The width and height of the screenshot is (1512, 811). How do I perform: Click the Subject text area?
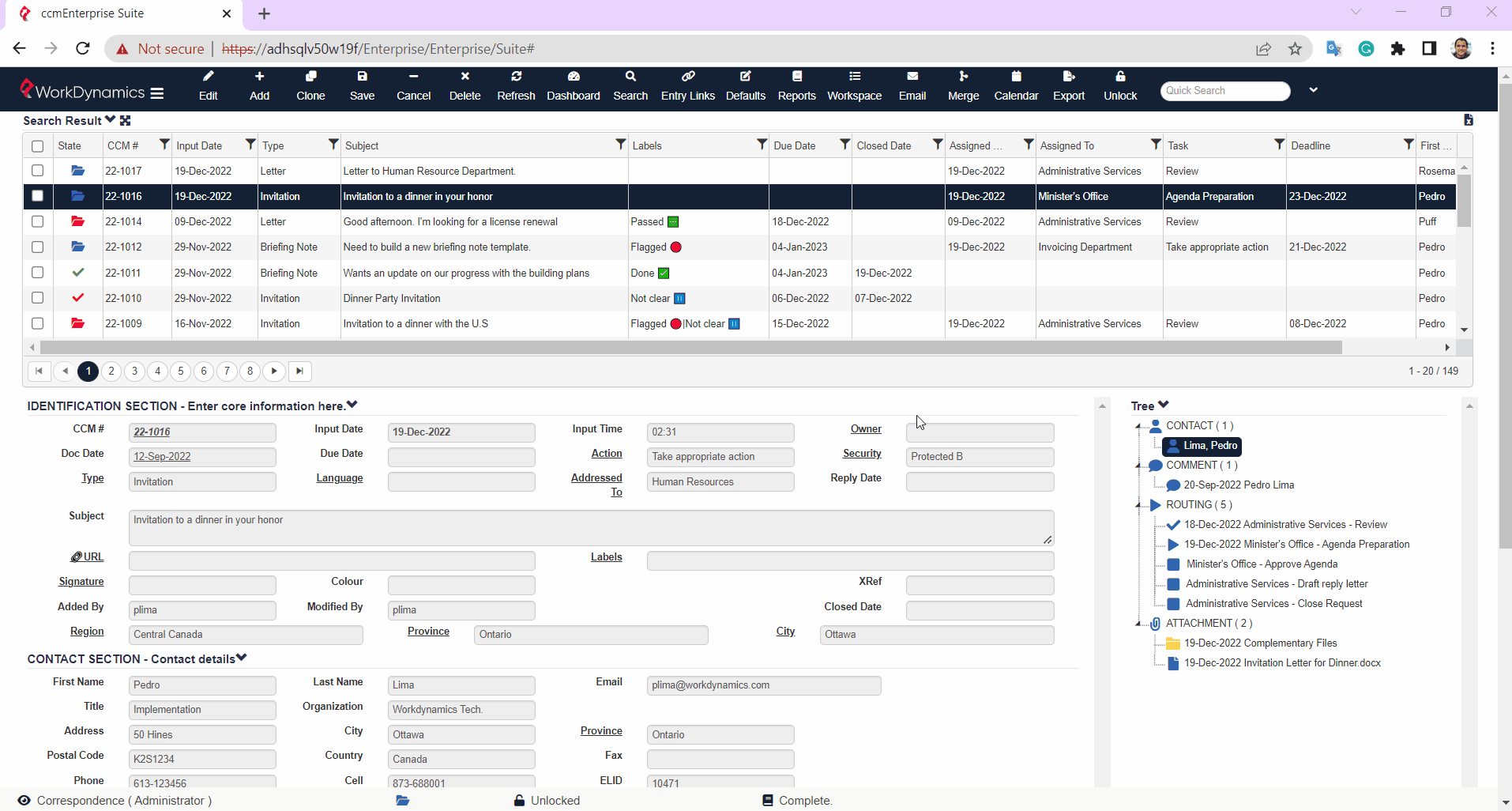(591, 527)
